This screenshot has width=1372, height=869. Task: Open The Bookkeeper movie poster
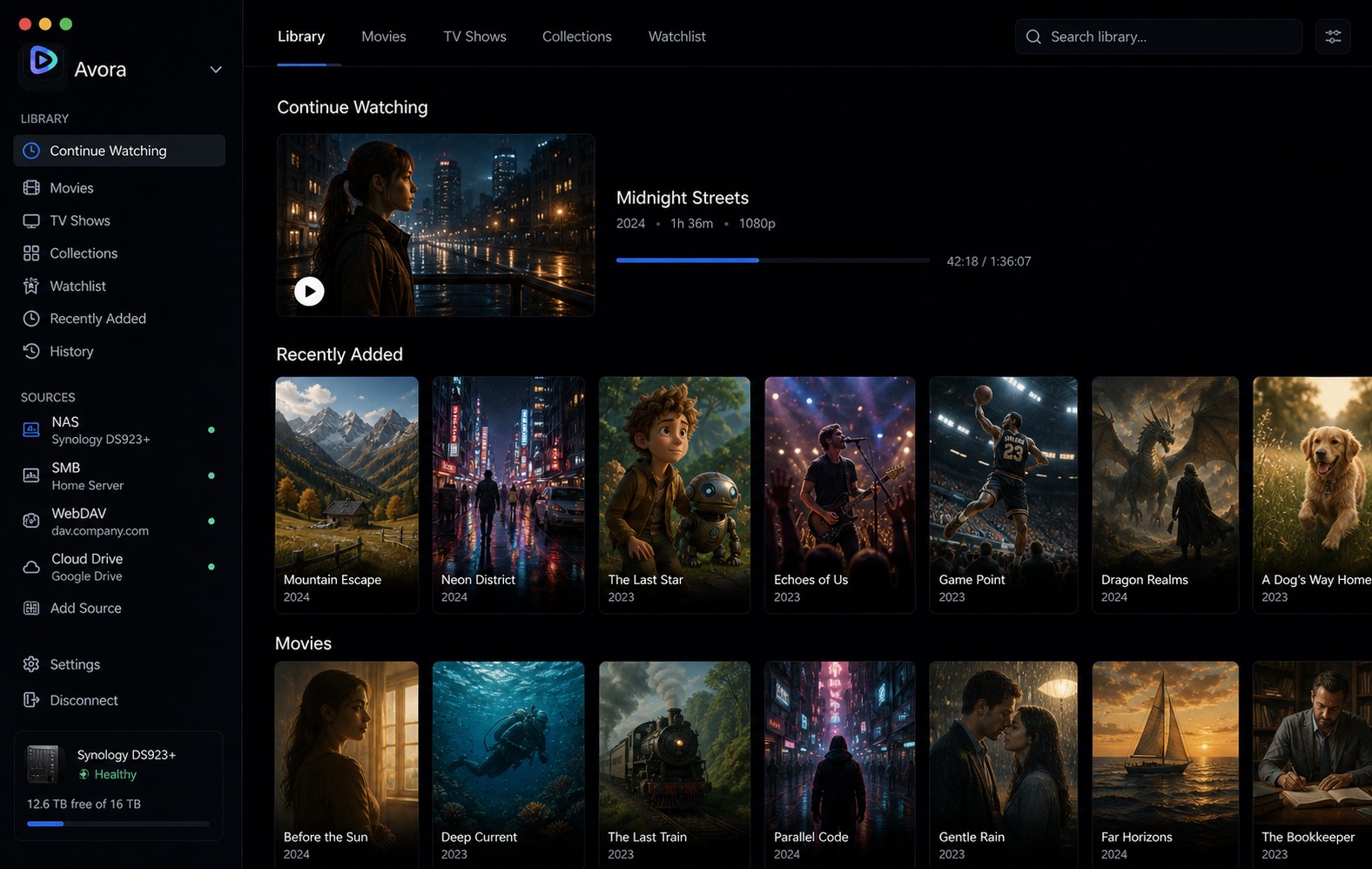coord(1313,765)
